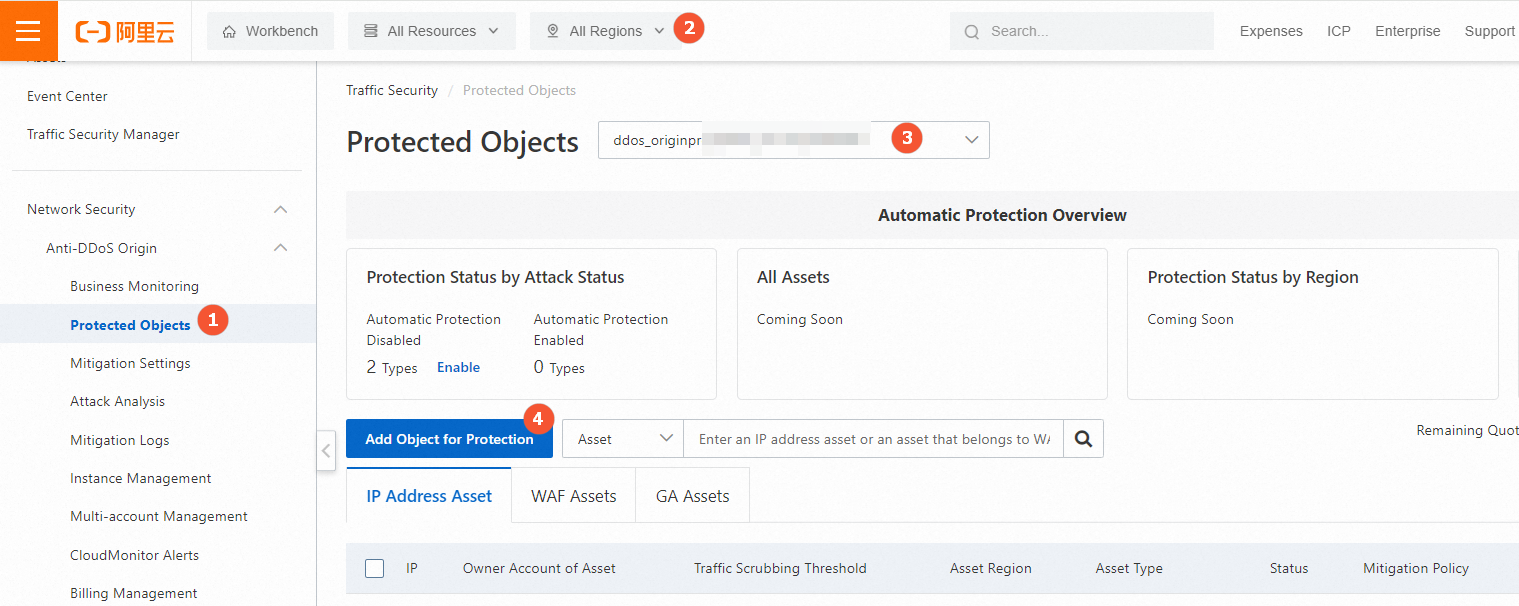1519x606 pixels.
Task: Click the magnifier search button beside asset field
Action: click(x=1083, y=439)
